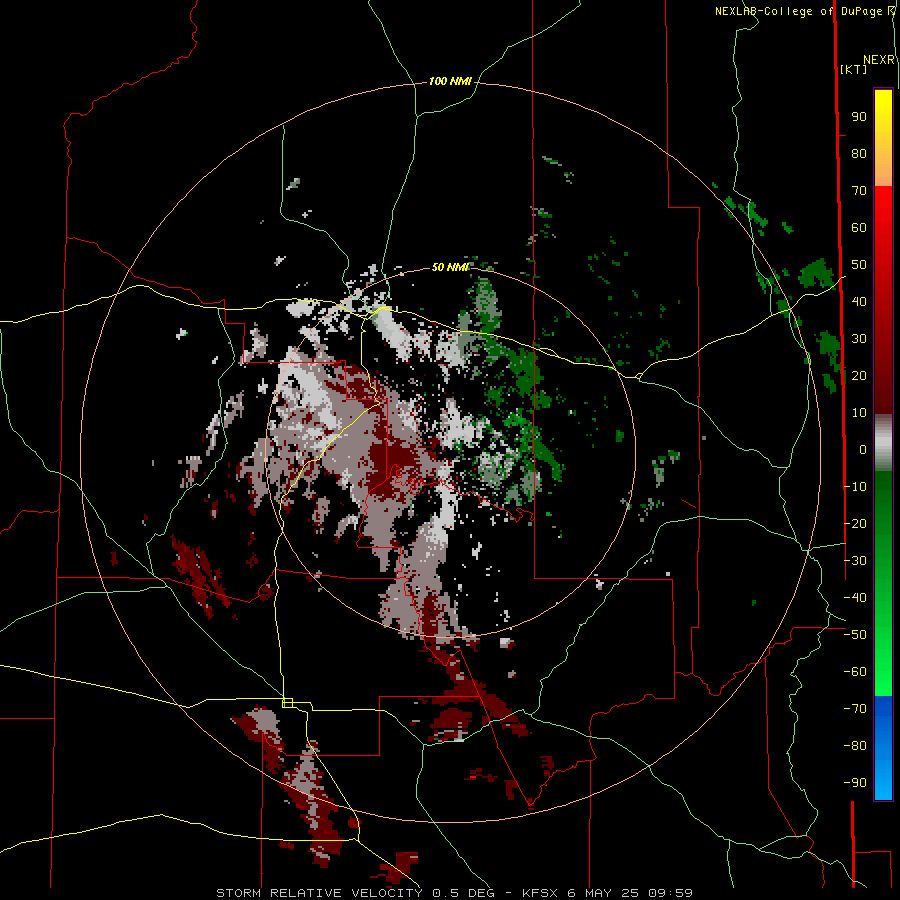Screen dimensions: 900x900
Task: Click the positive 90 scale value
Action: click(x=859, y=117)
